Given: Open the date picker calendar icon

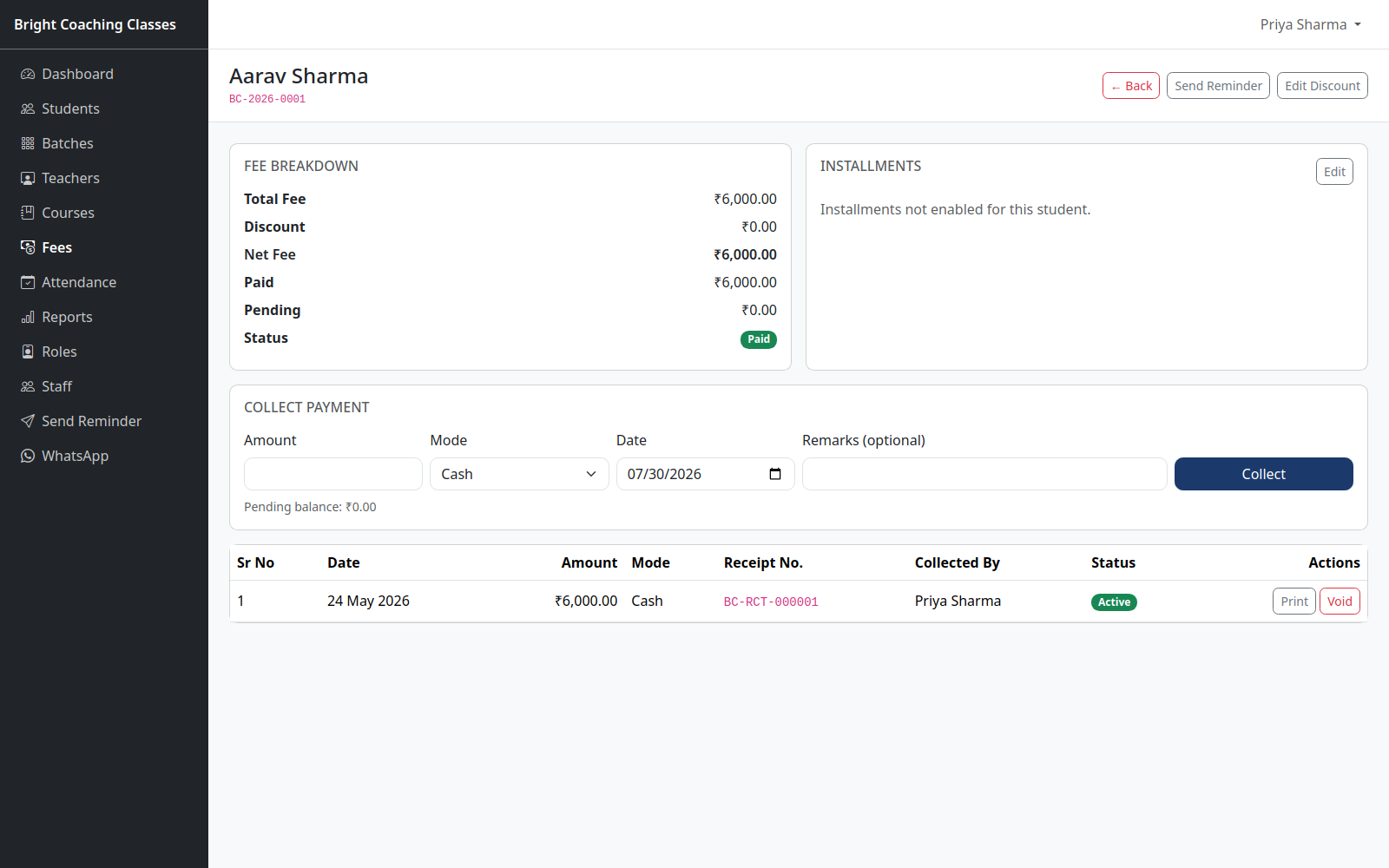Looking at the screenshot, I should pyautogui.click(x=775, y=474).
